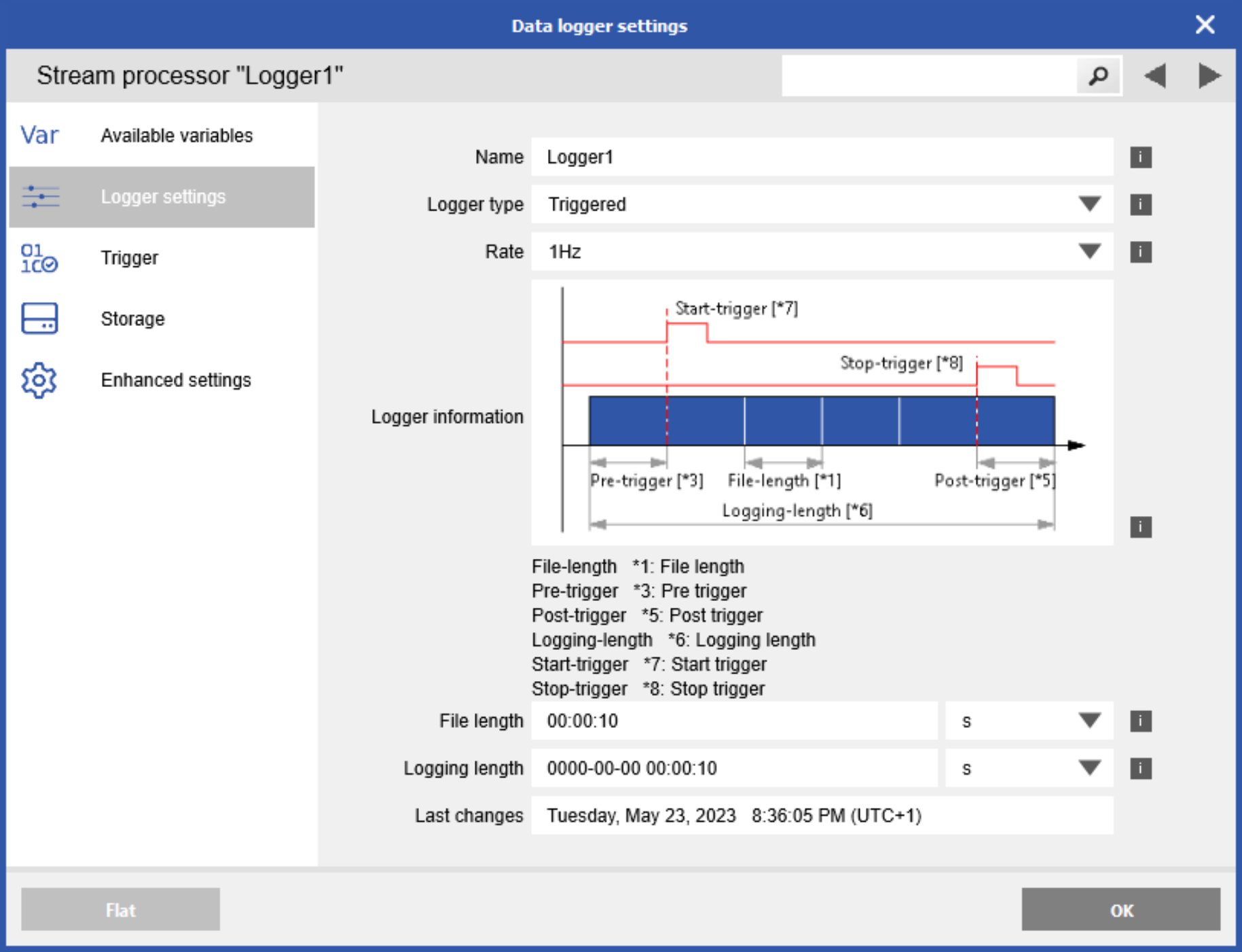Select the Available variables panel icon
Image resolution: width=1242 pixels, height=952 pixels.
39,135
